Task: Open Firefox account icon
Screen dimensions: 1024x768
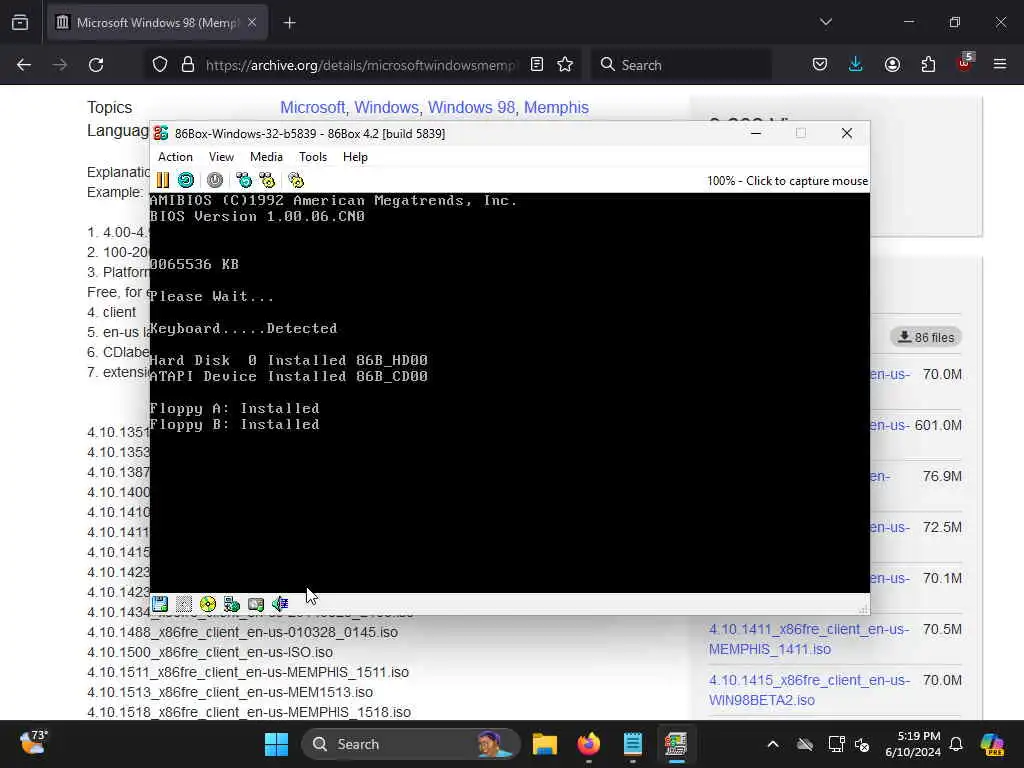Action: point(892,65)
